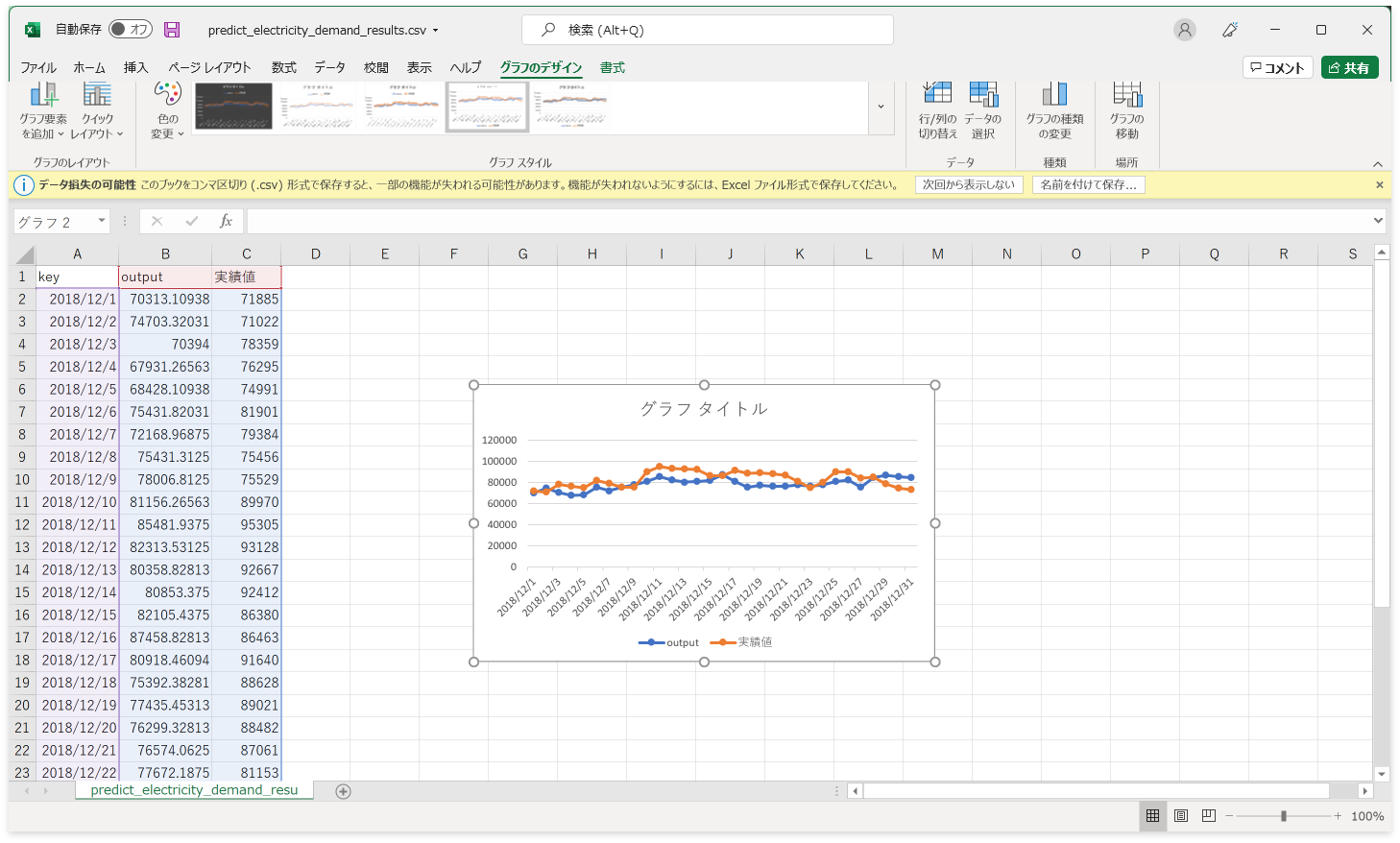Open グラフ要素を追加 dropdown
Screen dimensions: 1400x843
click(x=43, y=110)
